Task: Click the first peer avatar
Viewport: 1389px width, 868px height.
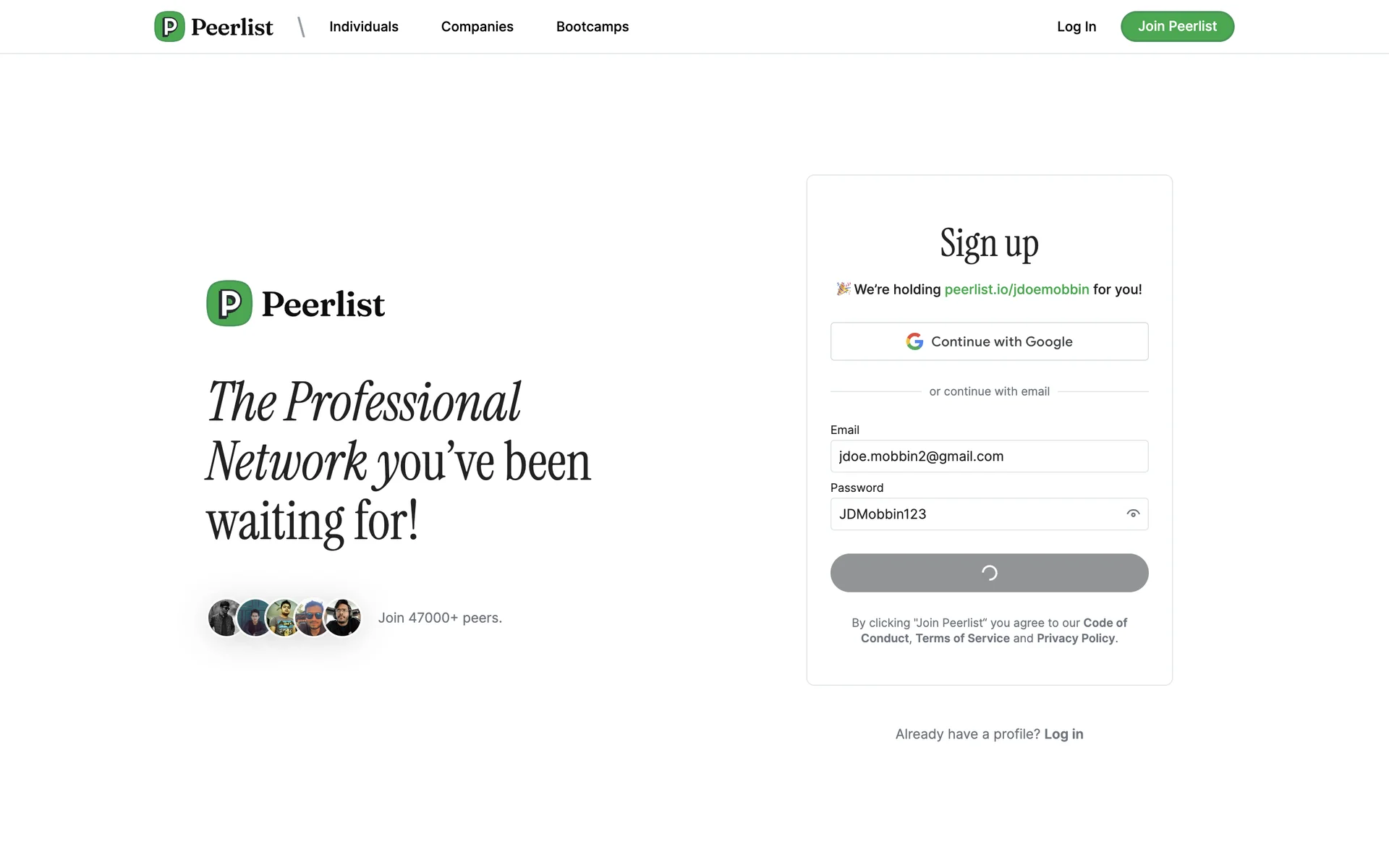Action: [x=224, y=618]
